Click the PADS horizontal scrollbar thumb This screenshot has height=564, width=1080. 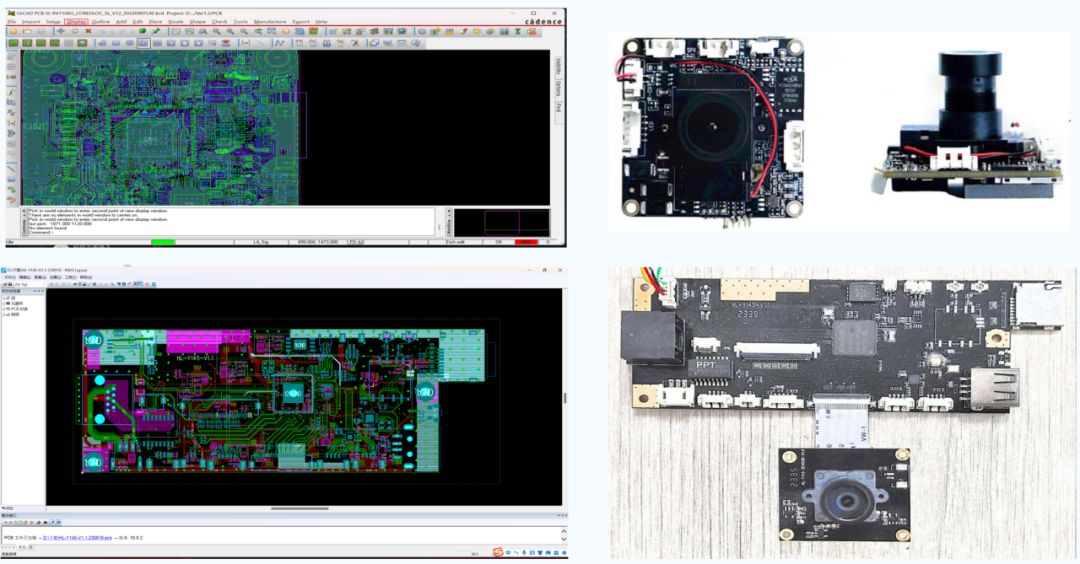(300, 508)
